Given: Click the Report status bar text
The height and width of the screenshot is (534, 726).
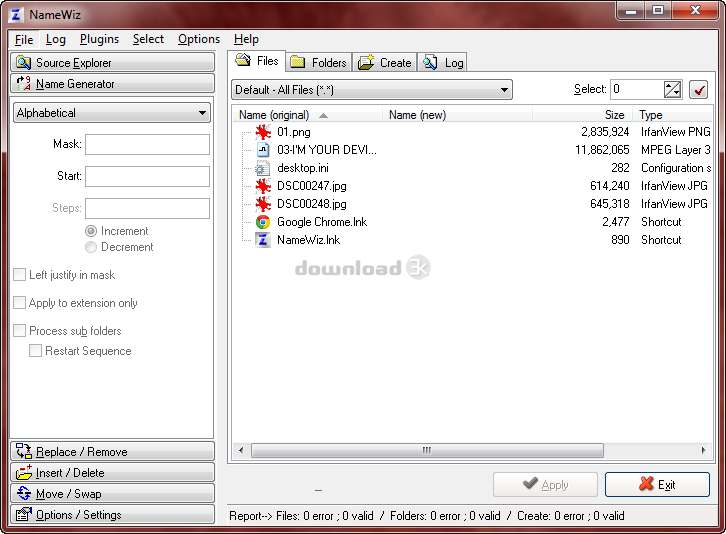Looking at the screenshot, I should click(426, 515).
